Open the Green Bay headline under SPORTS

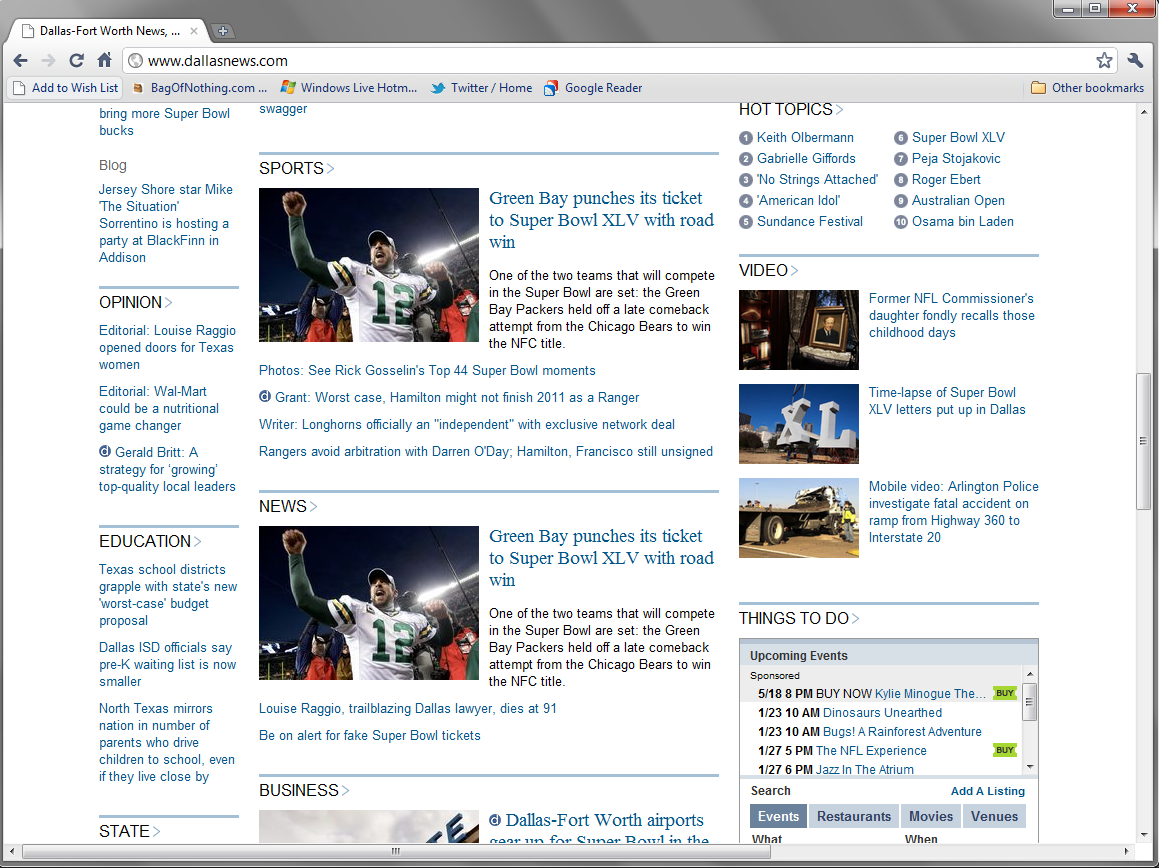click(602, 220)
